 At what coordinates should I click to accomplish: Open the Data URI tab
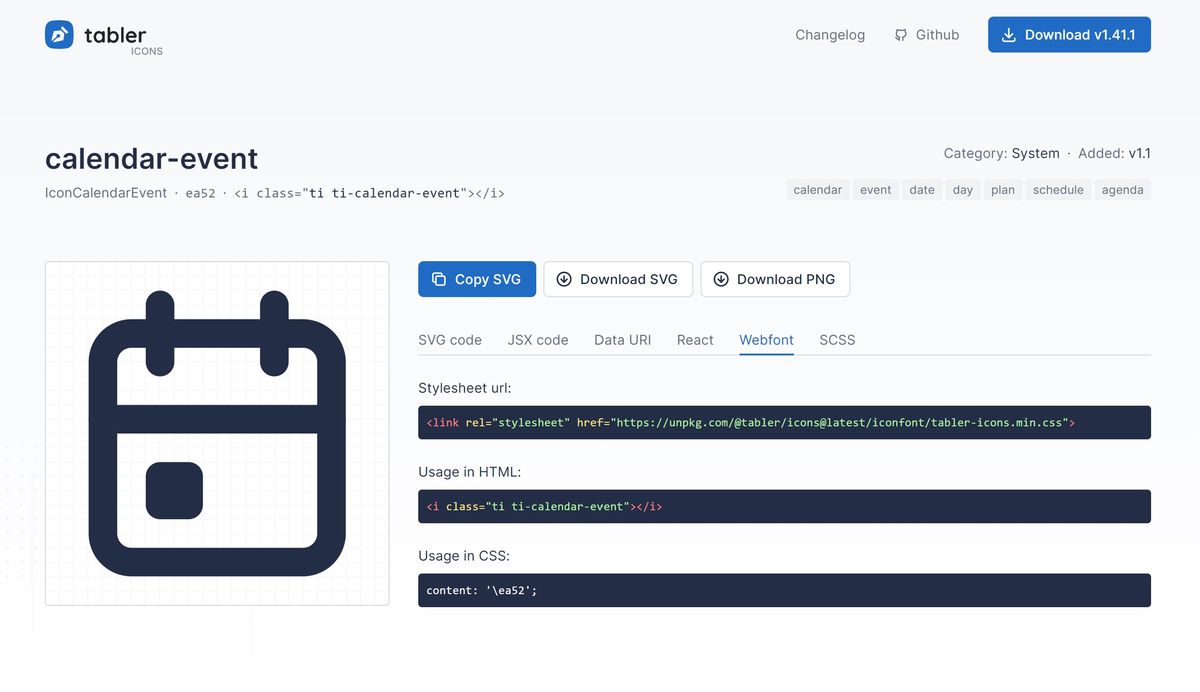tap(622, 340)
